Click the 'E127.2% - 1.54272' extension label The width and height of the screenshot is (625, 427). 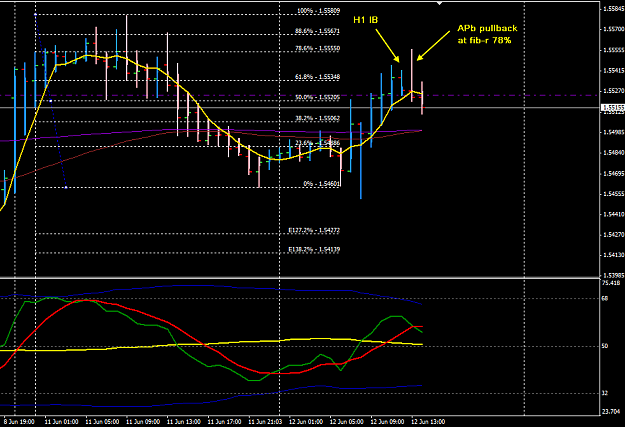[x=314, y=230]
